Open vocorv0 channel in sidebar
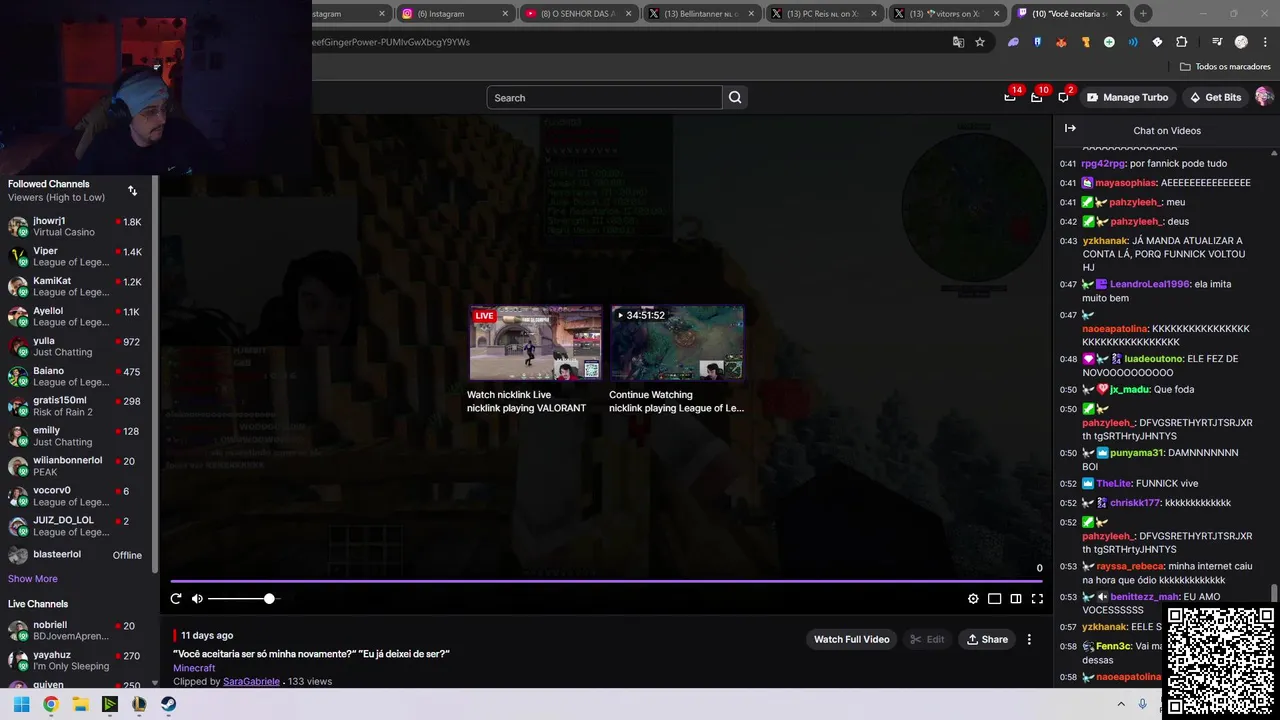Image resolution: width=1280 pixels, height=720 pixels. [x=76, y=496]
